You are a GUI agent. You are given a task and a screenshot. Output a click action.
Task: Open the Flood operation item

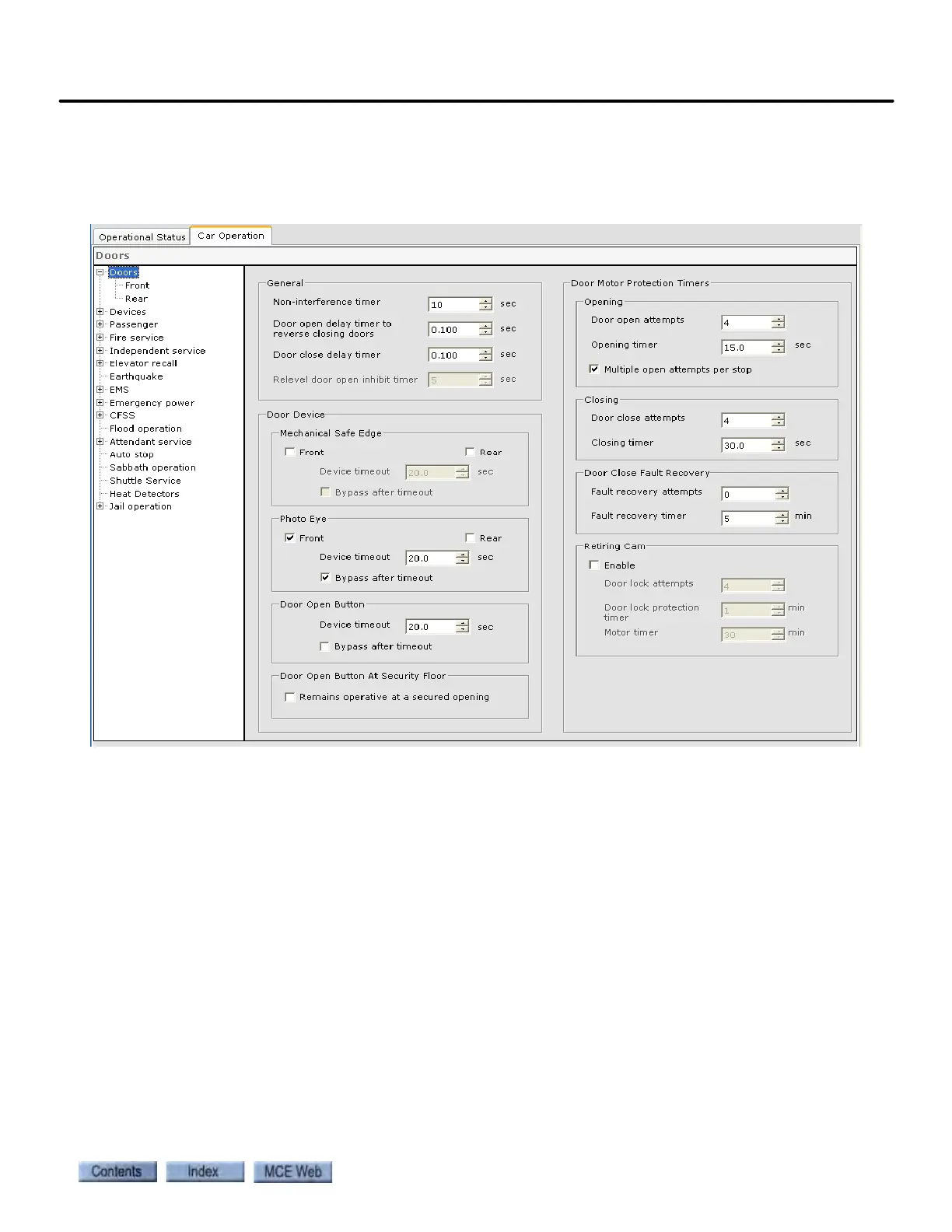pyautogui.click(x=145, y=429)
